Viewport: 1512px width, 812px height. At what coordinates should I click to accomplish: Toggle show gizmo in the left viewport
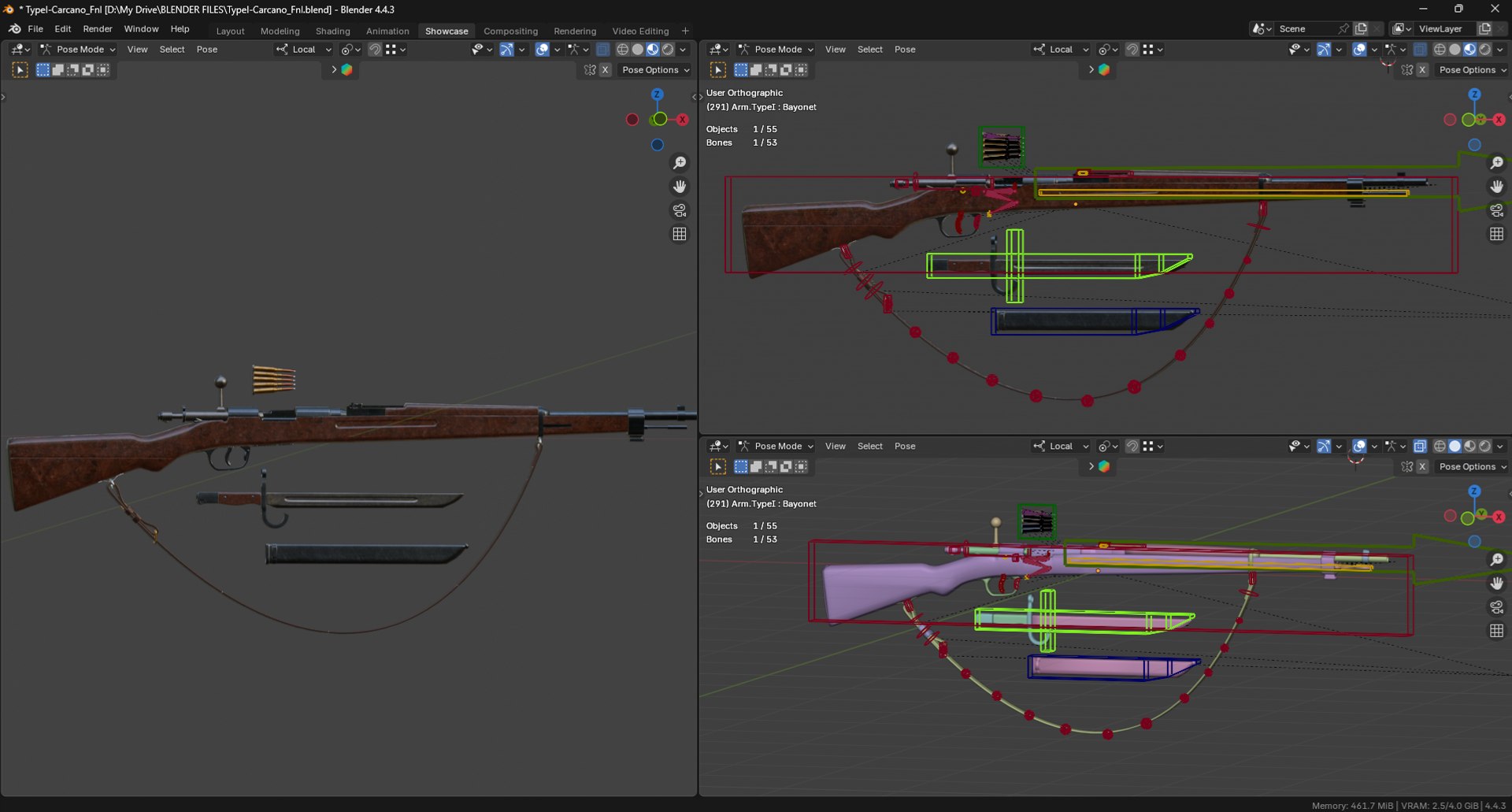[506, 50]
